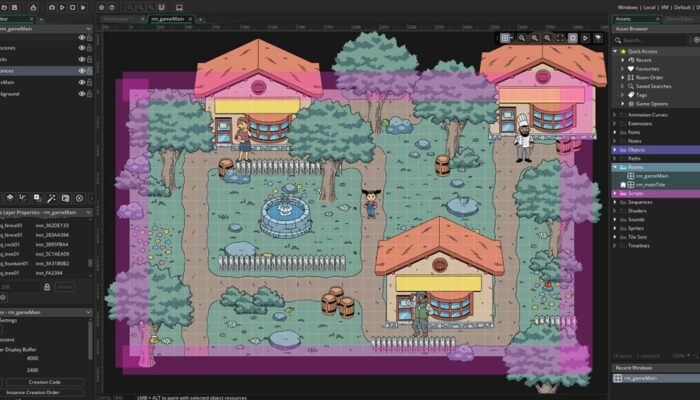700x400 pixels.
Task: Toggle visibility of the Background layer
Action: click(82, 94)
